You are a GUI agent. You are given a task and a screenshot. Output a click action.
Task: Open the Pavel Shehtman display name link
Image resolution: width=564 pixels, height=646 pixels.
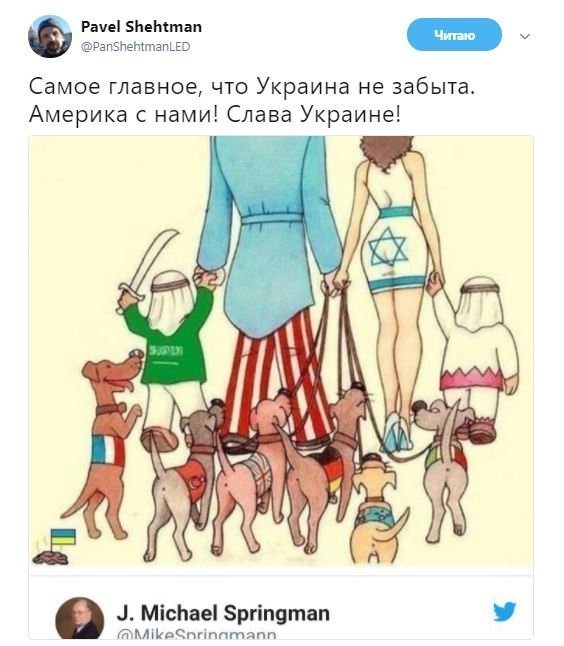coord(141,27)
